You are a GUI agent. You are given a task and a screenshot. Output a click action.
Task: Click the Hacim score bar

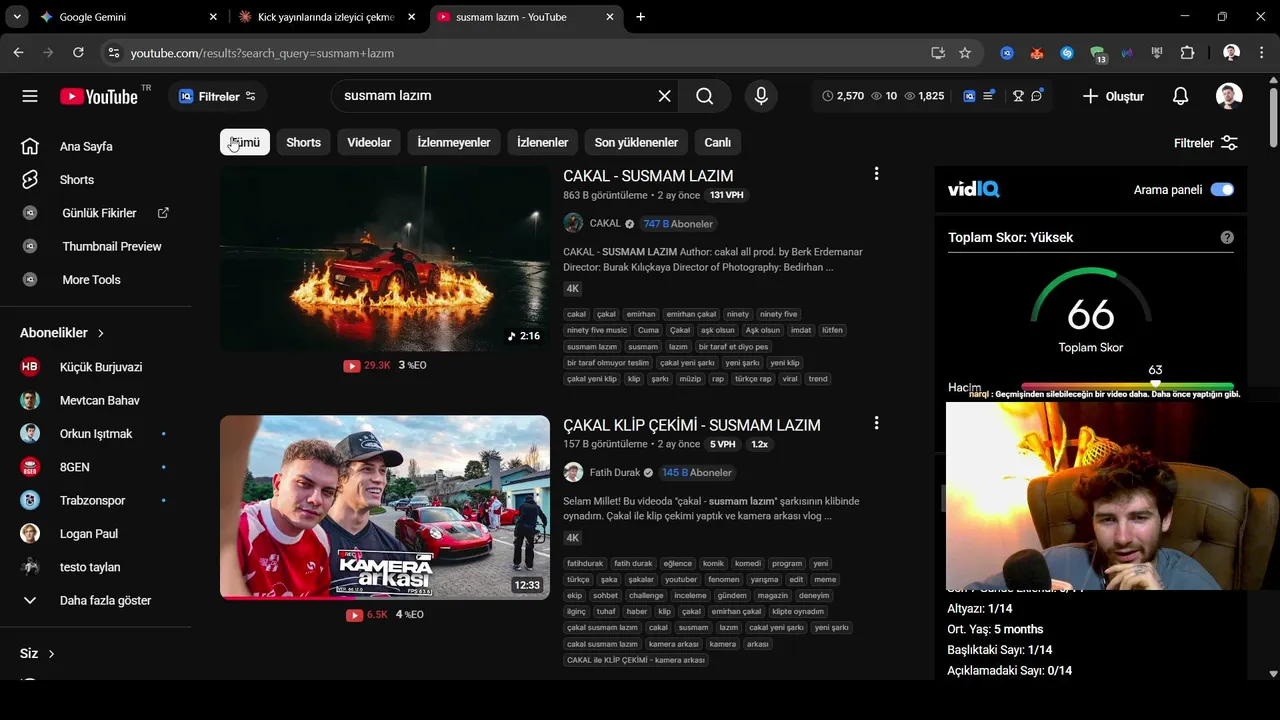pos(1127,386)
